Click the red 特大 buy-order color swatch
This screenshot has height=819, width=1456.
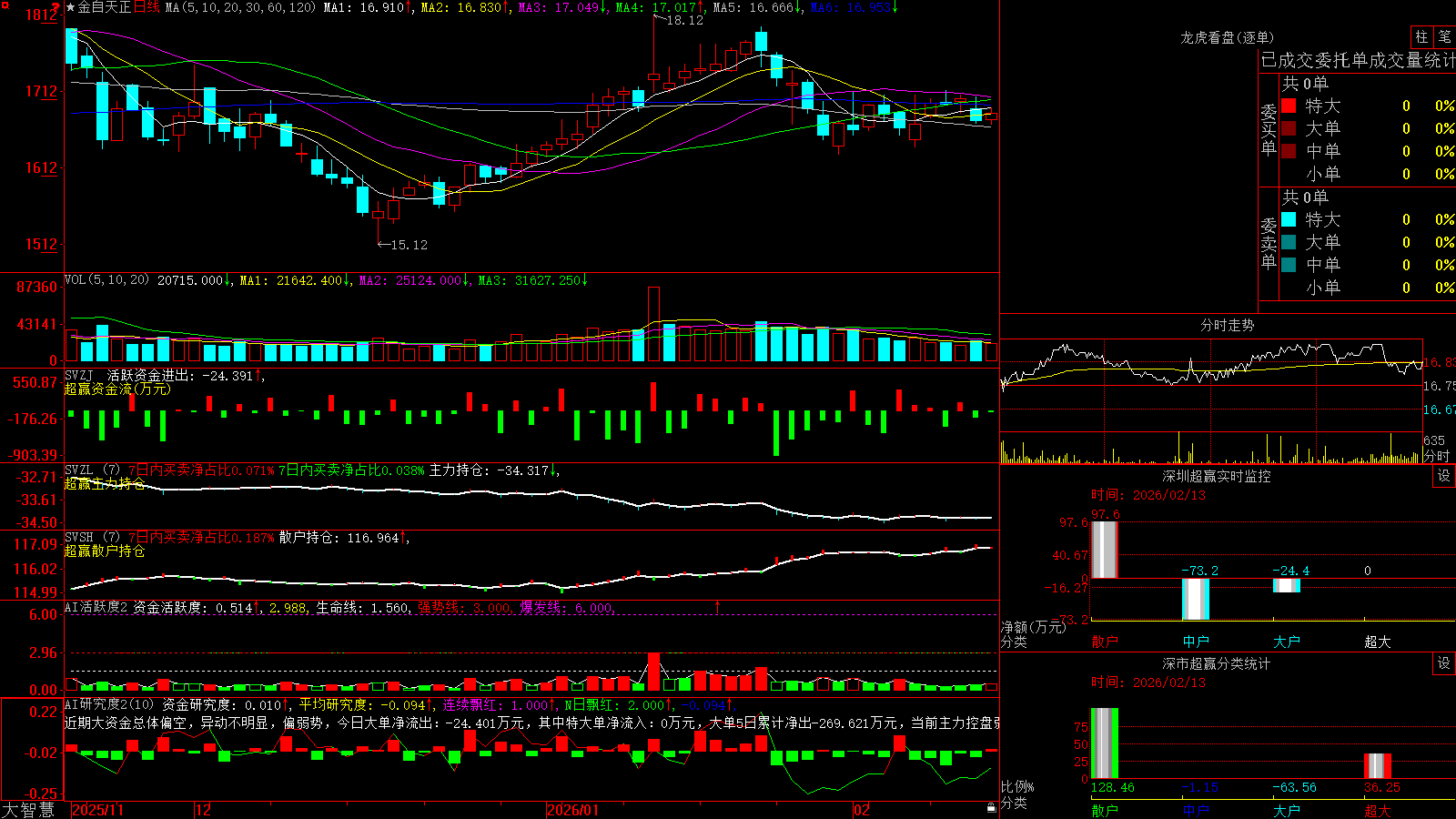click(x=1289, y=106)
